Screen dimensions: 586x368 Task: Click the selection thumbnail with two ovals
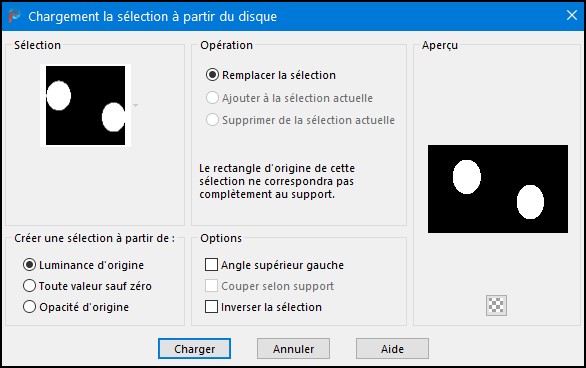(x=86, y=105)
